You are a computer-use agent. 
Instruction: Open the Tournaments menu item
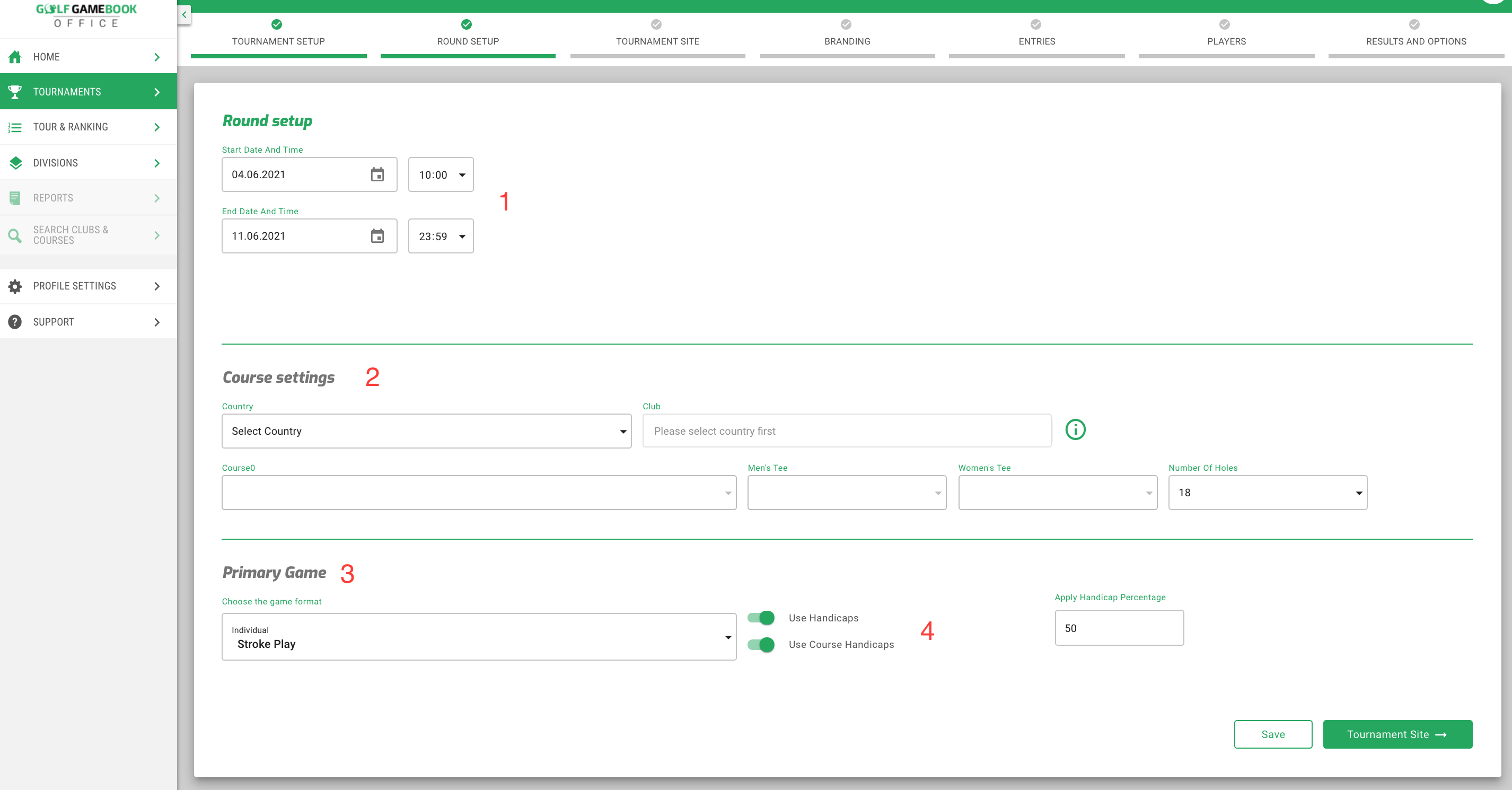(x=88, y=92)
